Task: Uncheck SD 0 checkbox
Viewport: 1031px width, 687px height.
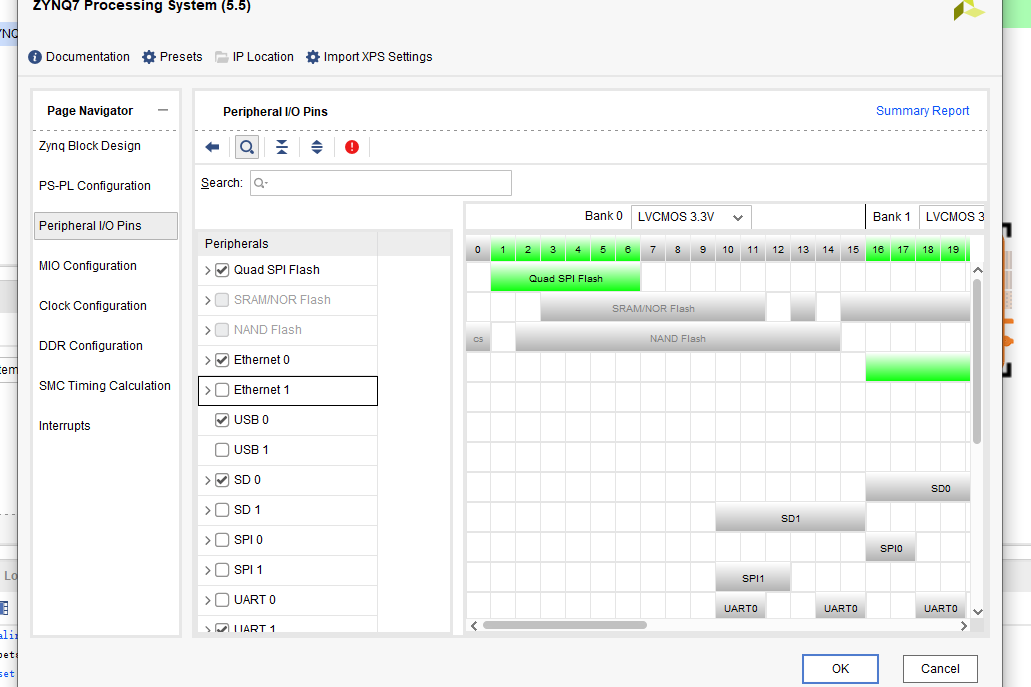Action: pos(222,481)
